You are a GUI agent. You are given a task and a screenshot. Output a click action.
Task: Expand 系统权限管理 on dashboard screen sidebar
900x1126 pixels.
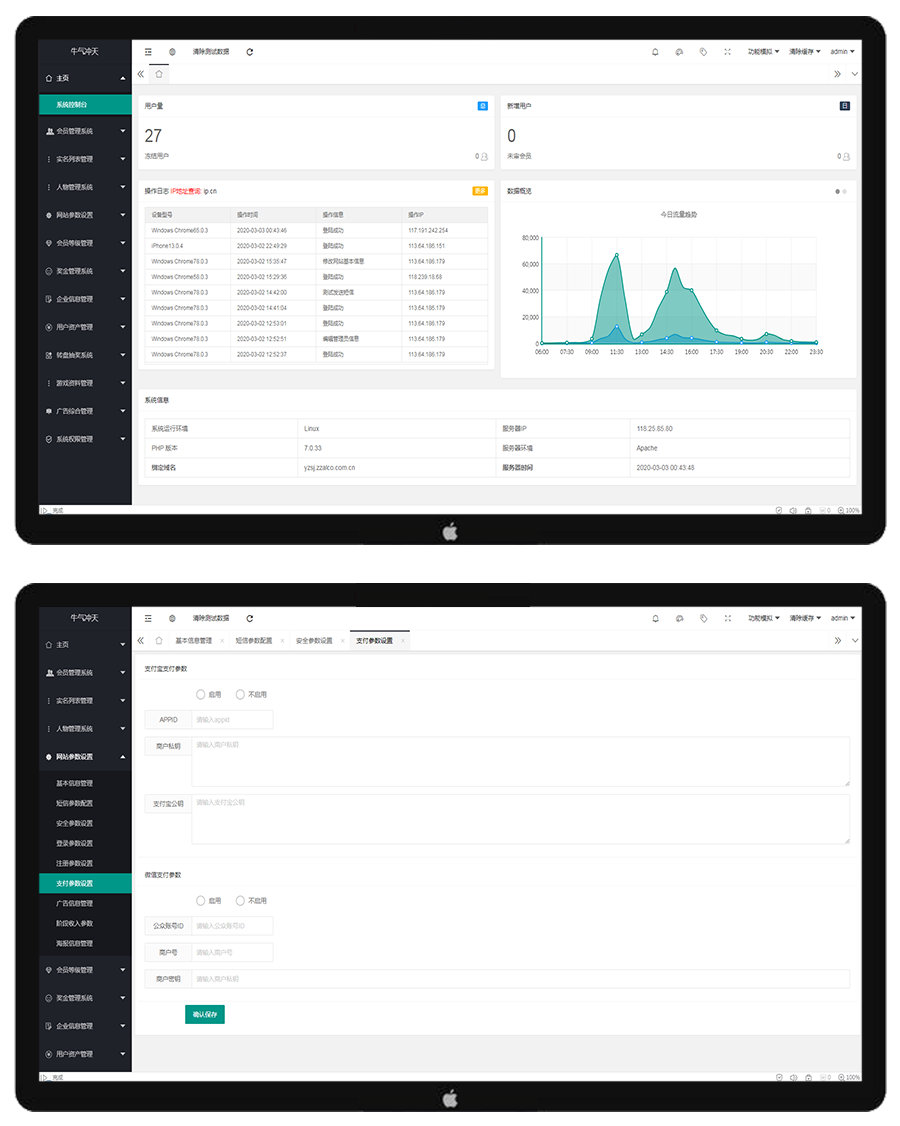pos(85,439)
